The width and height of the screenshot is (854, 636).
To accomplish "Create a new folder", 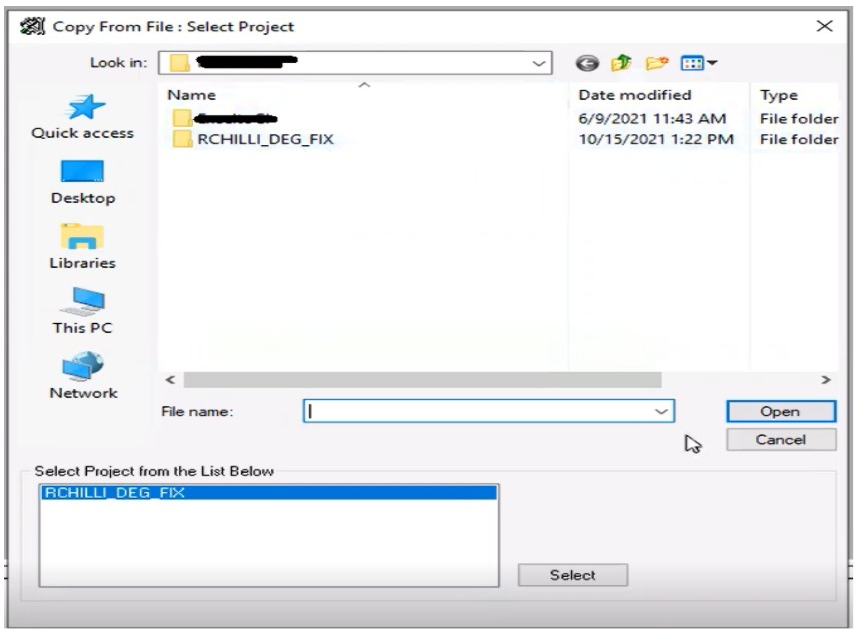I will [x=657, y=63].
